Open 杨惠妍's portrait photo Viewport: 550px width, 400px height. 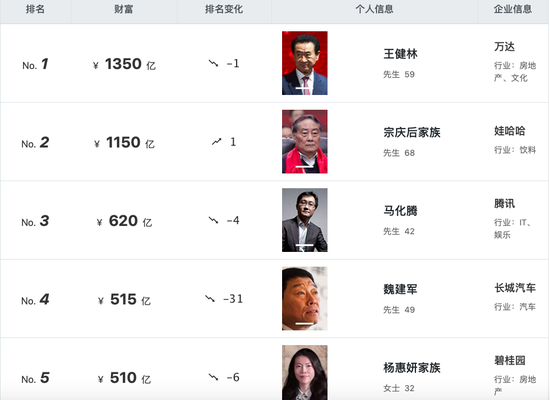pyautogui.click(x=304, y=373)
